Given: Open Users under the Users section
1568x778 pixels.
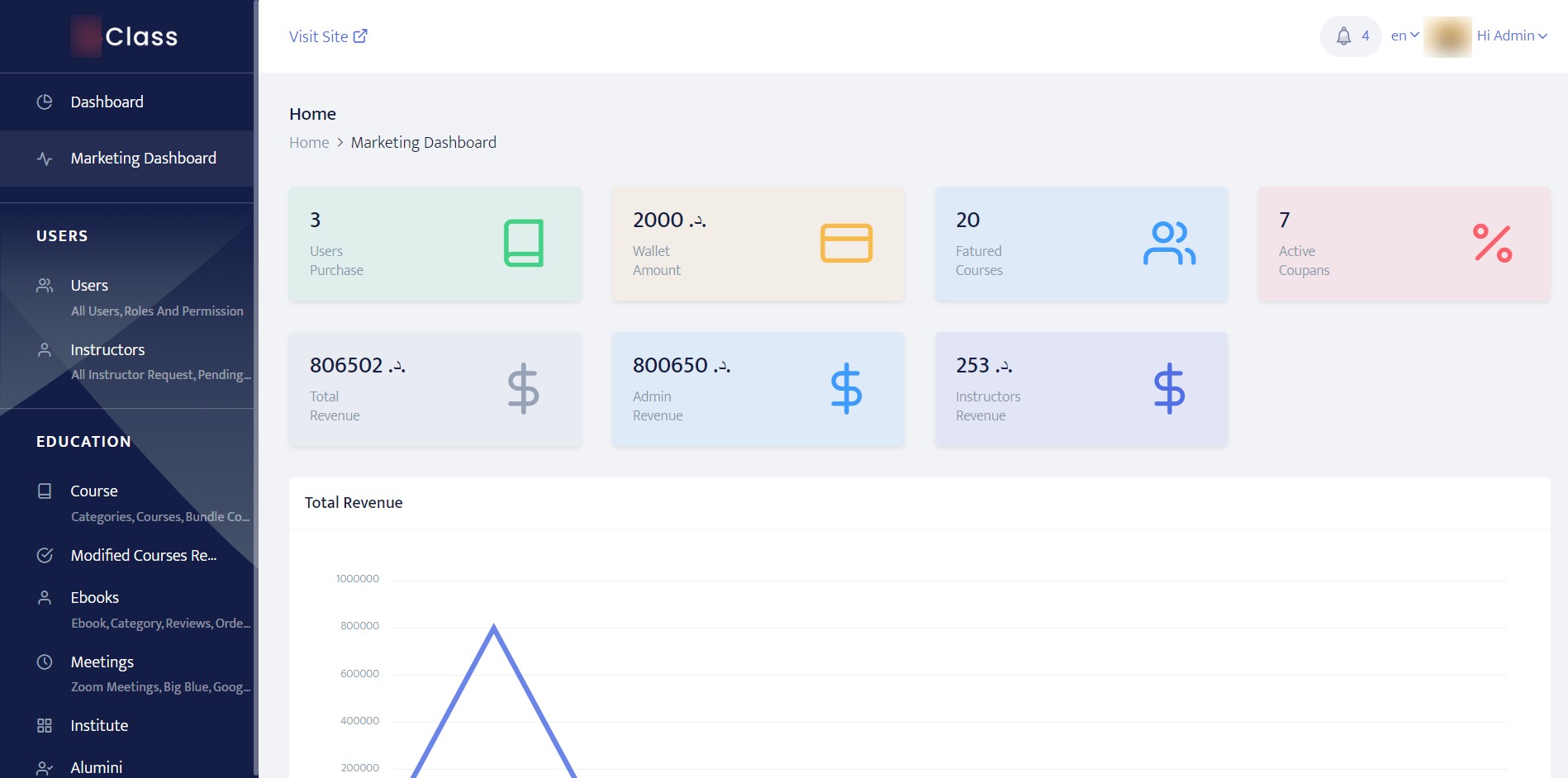Looking at the screenshot, I should (88, 285).
